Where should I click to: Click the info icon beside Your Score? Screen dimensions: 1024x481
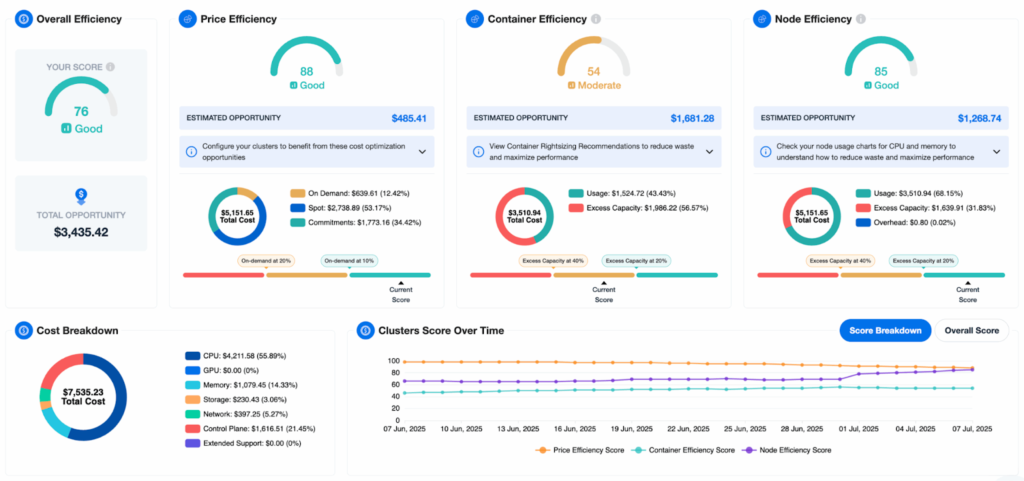(x=110, y=67)
